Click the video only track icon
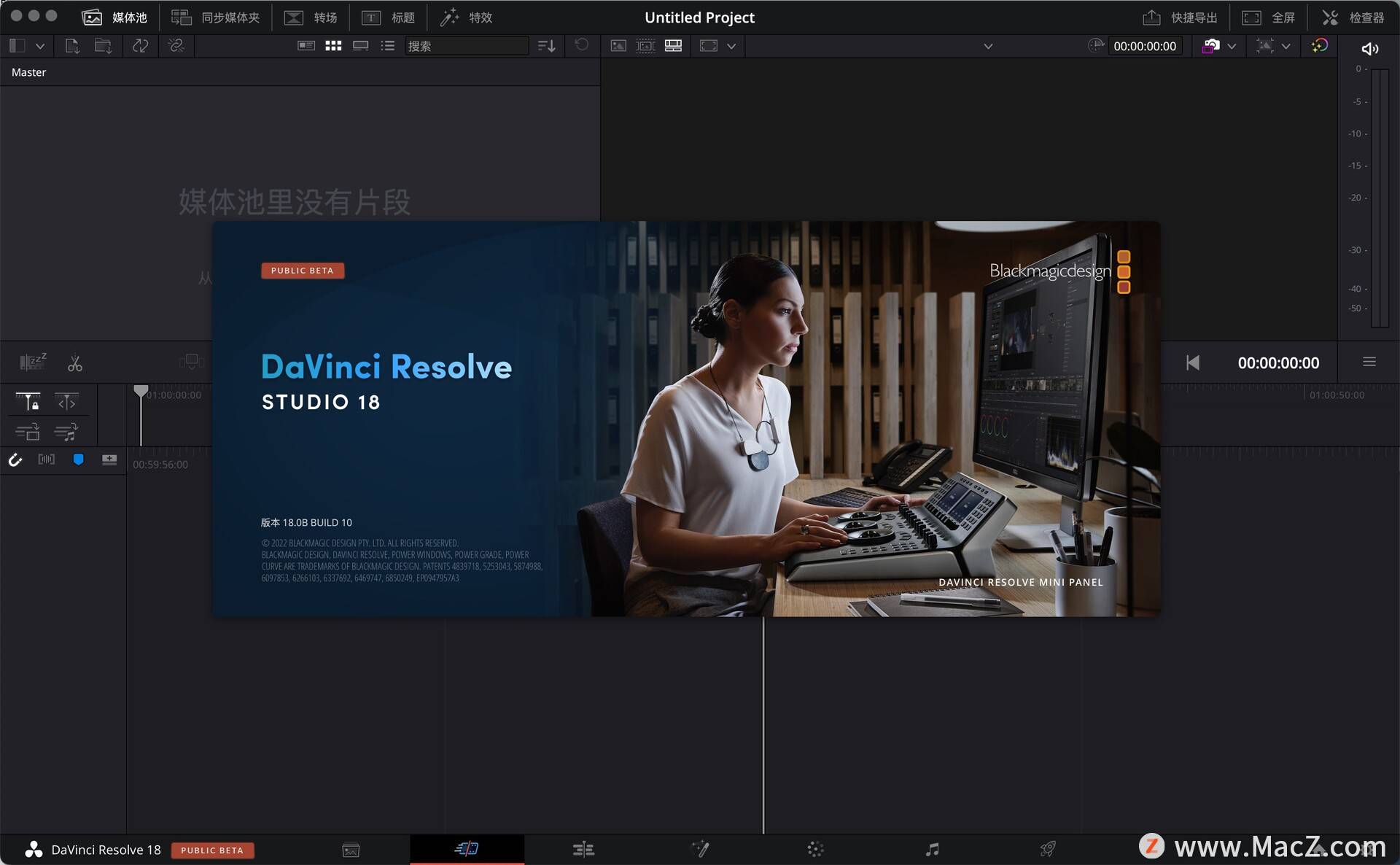Viewport: 1400px width, 865px height. coord(28,432)
